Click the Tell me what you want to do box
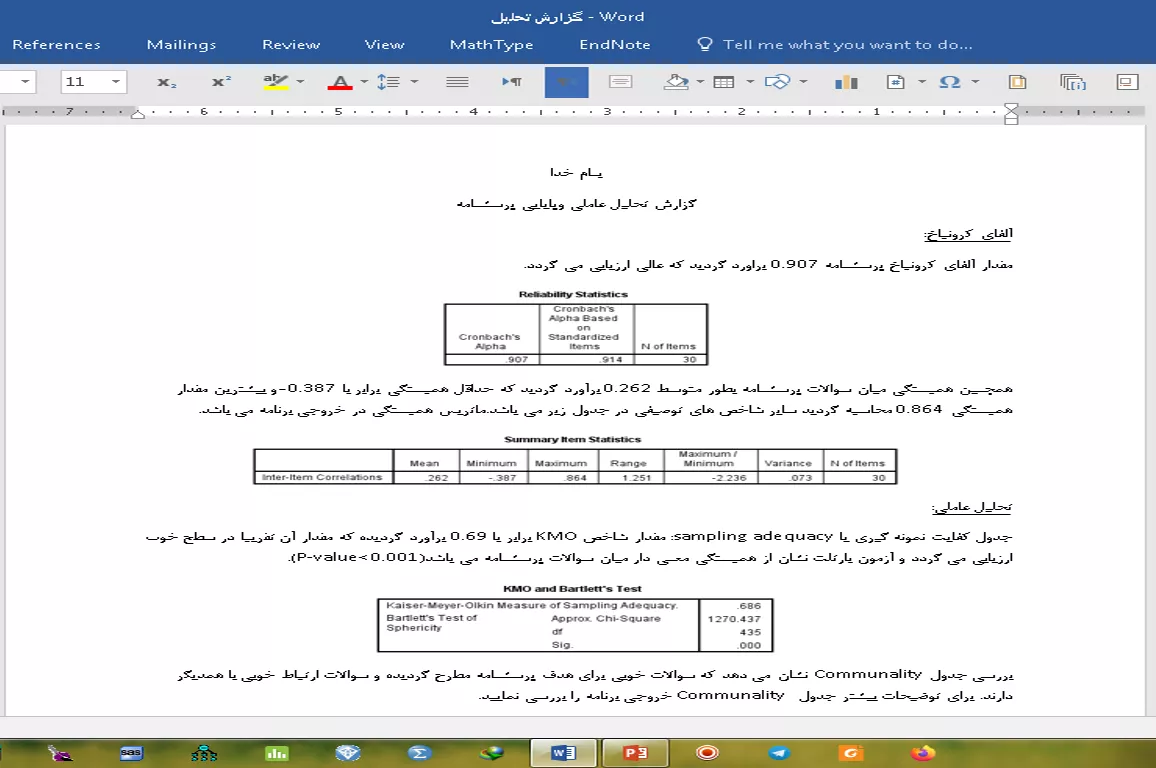The image size is (1156, 768). pyautogui.click(x=846, y=44)
